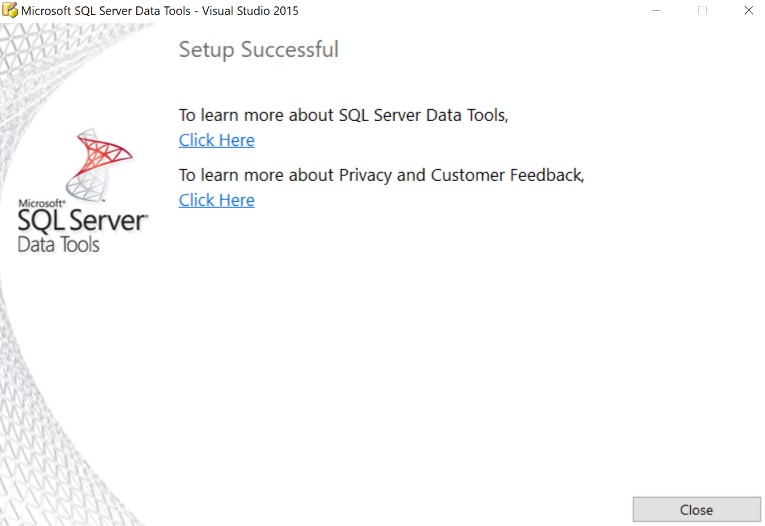This screenshot has width=765, height=526.
Task: Click the installer icon in the title bar
Action: click(x=11, y=10)
